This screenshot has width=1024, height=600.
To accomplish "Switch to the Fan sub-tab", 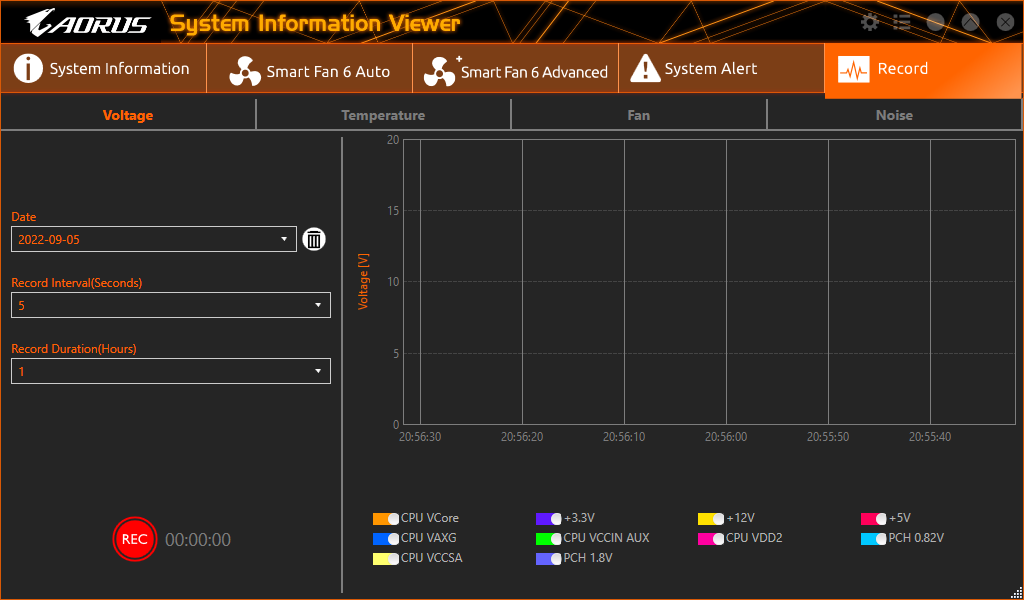I will click(x=639, y=115).
